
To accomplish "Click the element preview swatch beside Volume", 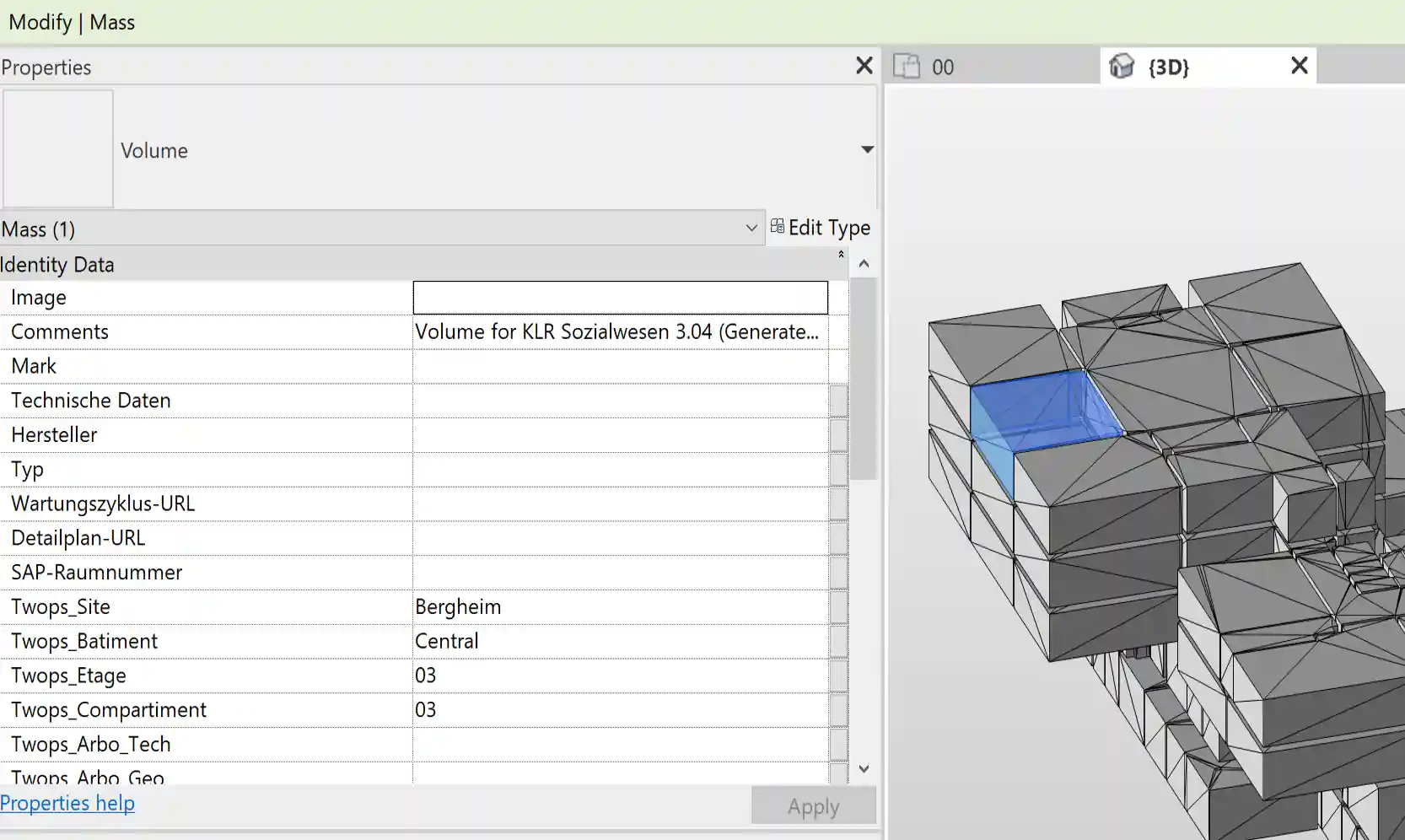I will pyautogui.click(x=57, y=148).
